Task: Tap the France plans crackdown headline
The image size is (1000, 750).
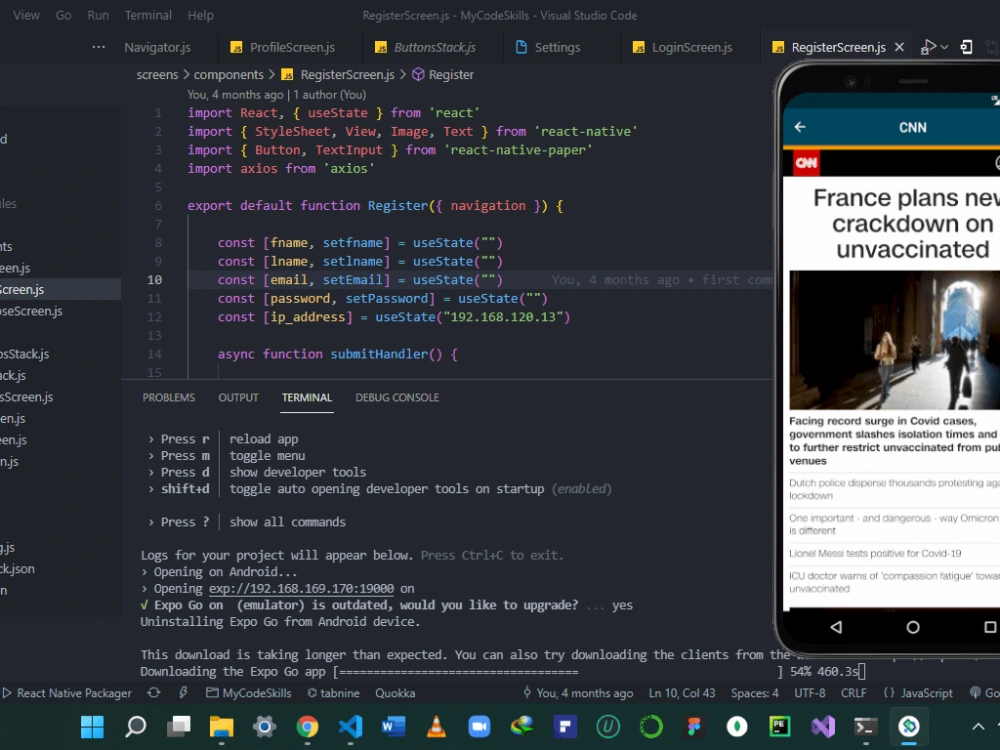Action: (906, 223)
